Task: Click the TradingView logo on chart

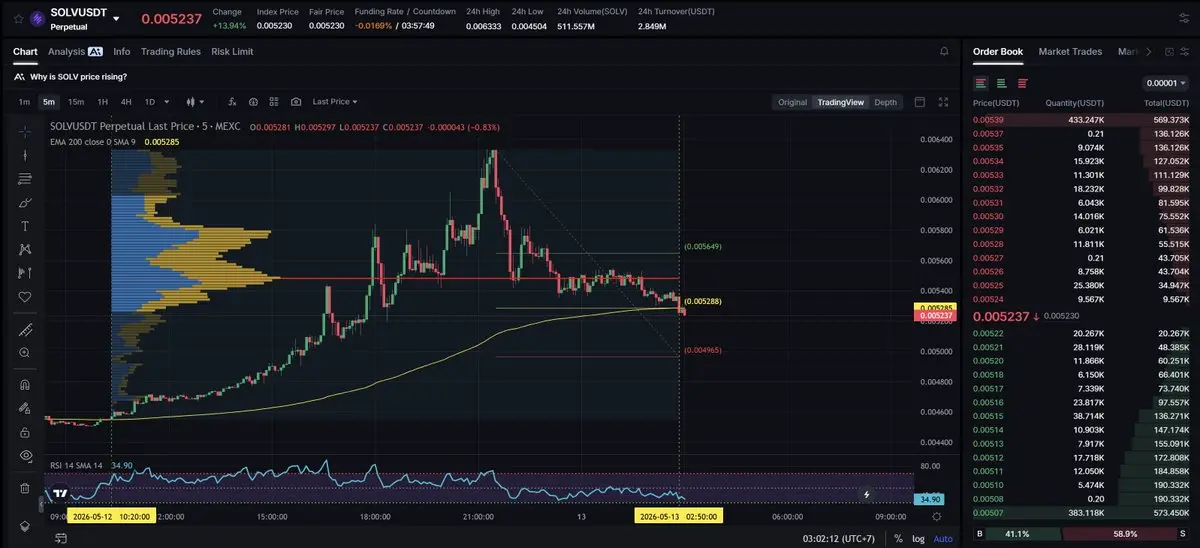Action: 61,493
